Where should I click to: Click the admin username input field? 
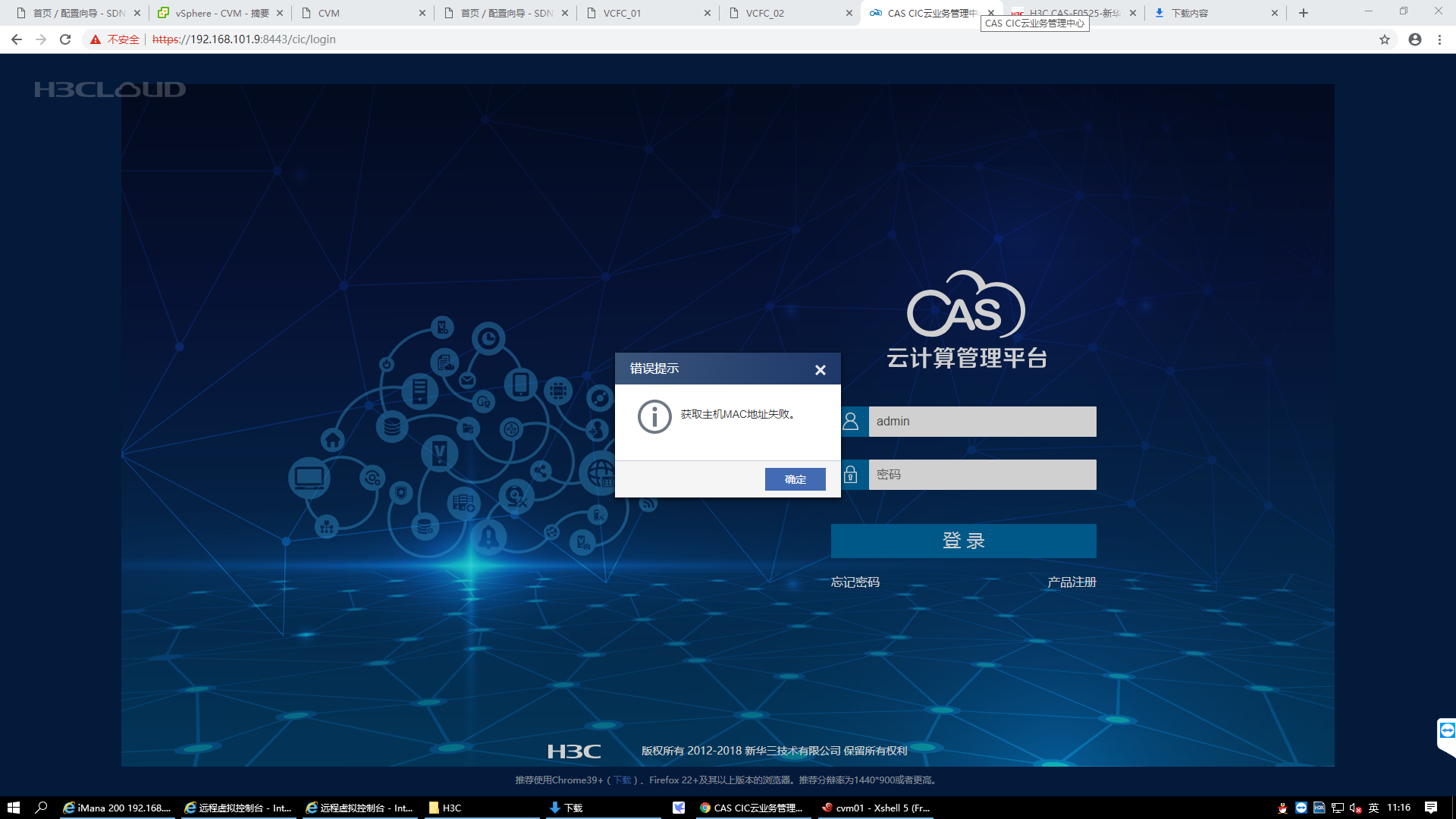click(982, 422)
